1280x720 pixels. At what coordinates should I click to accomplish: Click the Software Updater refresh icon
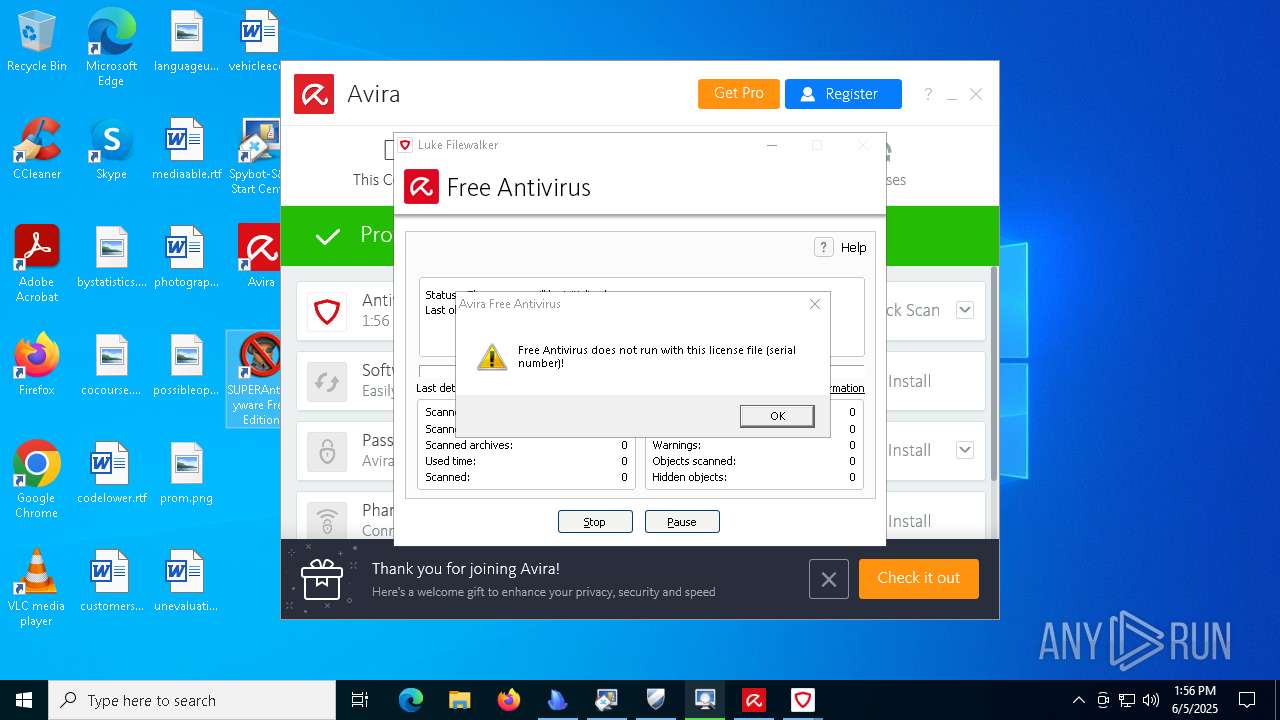coord(327,381)
